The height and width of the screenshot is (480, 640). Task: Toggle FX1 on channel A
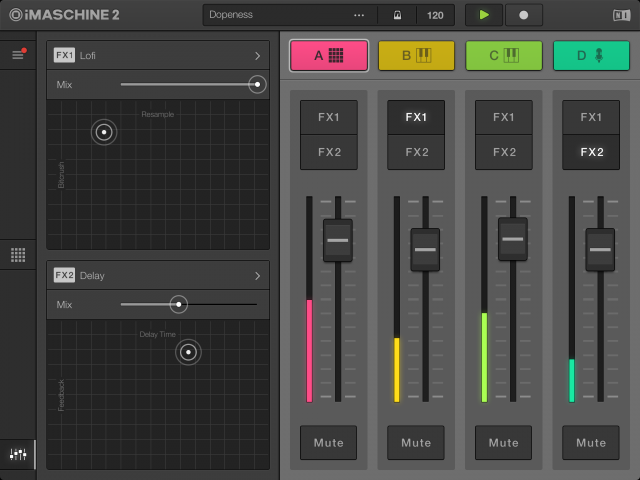(329, 117)
